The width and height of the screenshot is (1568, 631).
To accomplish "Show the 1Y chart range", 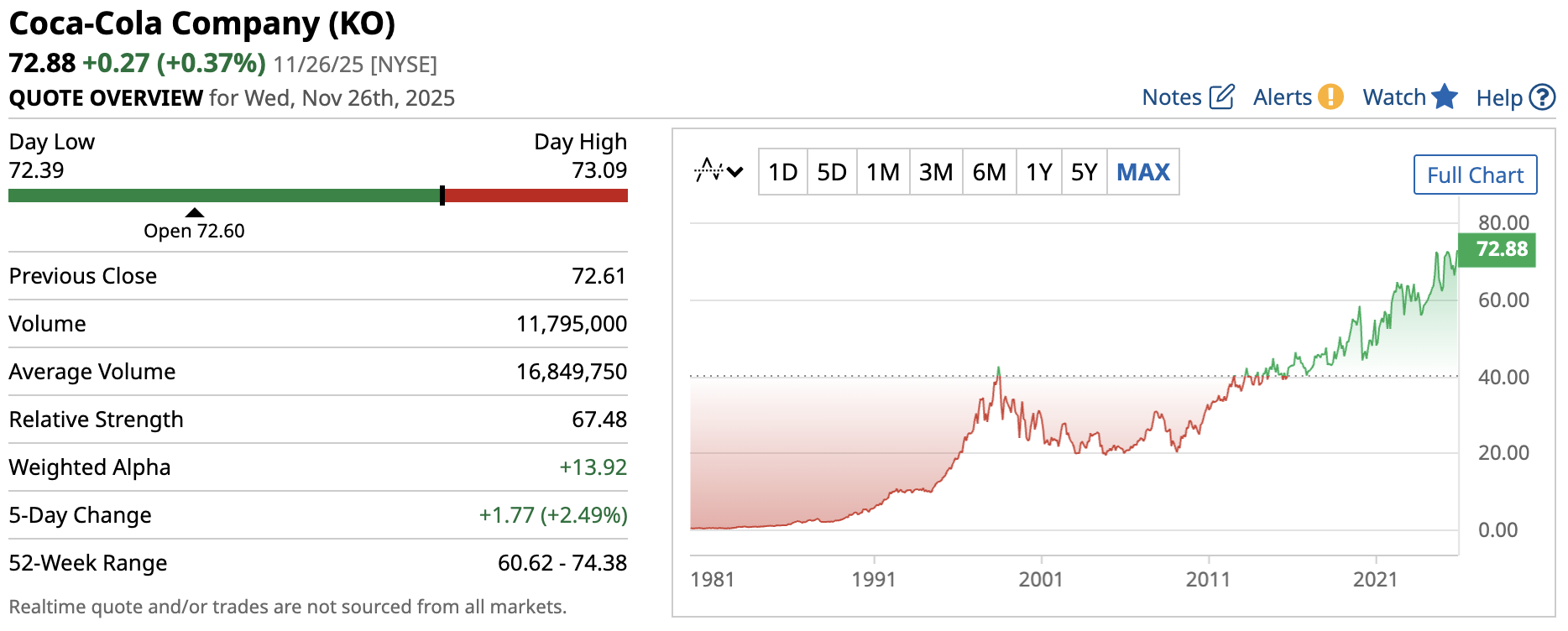I will (1039, 173).
